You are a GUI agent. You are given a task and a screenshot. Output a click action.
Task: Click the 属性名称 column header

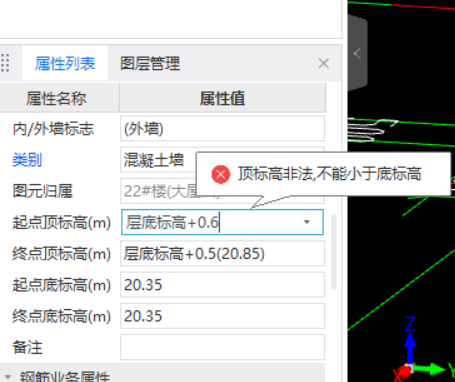click(x=56, y=98)
